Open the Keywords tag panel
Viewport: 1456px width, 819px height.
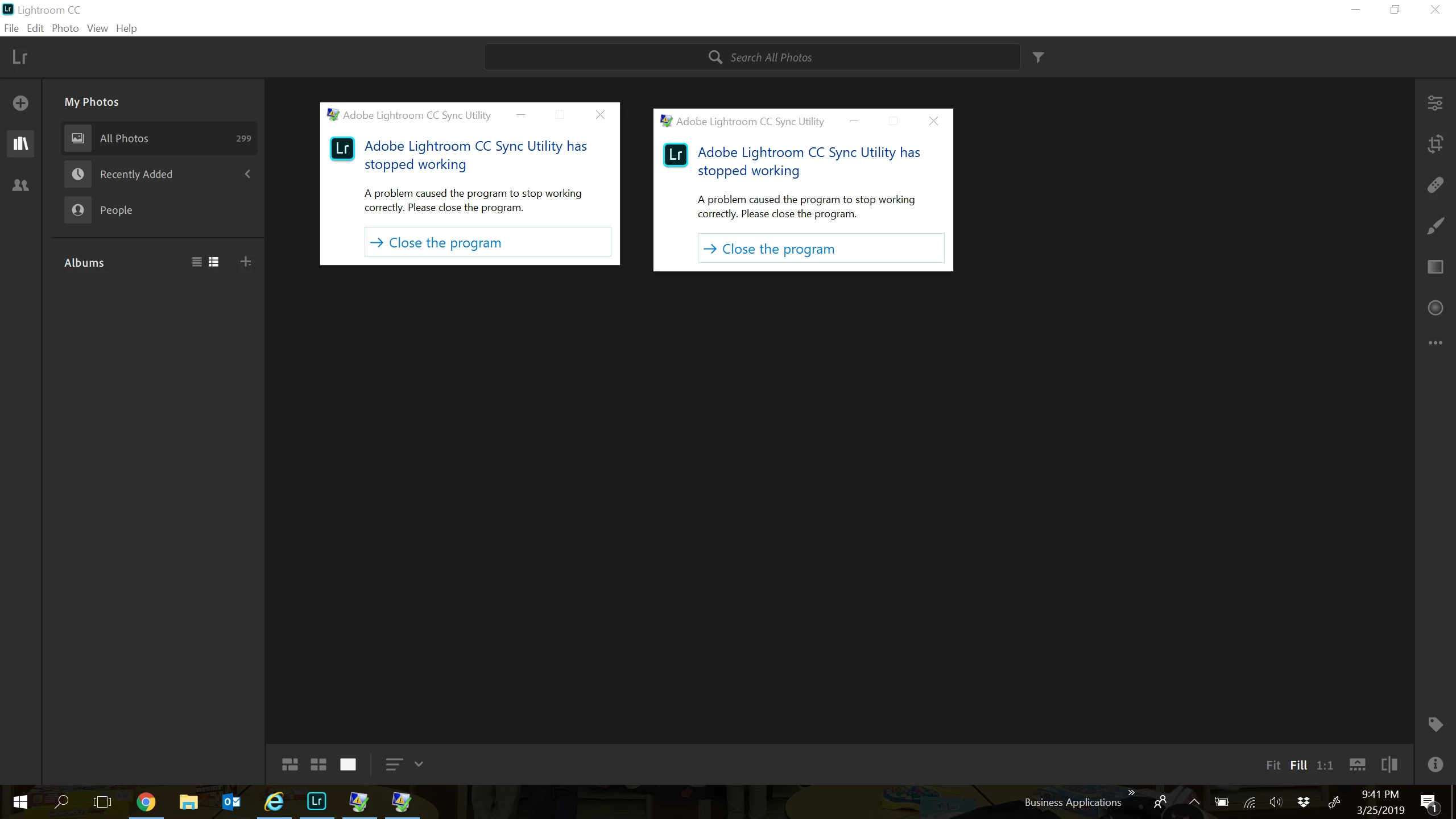pos(1435,724)
